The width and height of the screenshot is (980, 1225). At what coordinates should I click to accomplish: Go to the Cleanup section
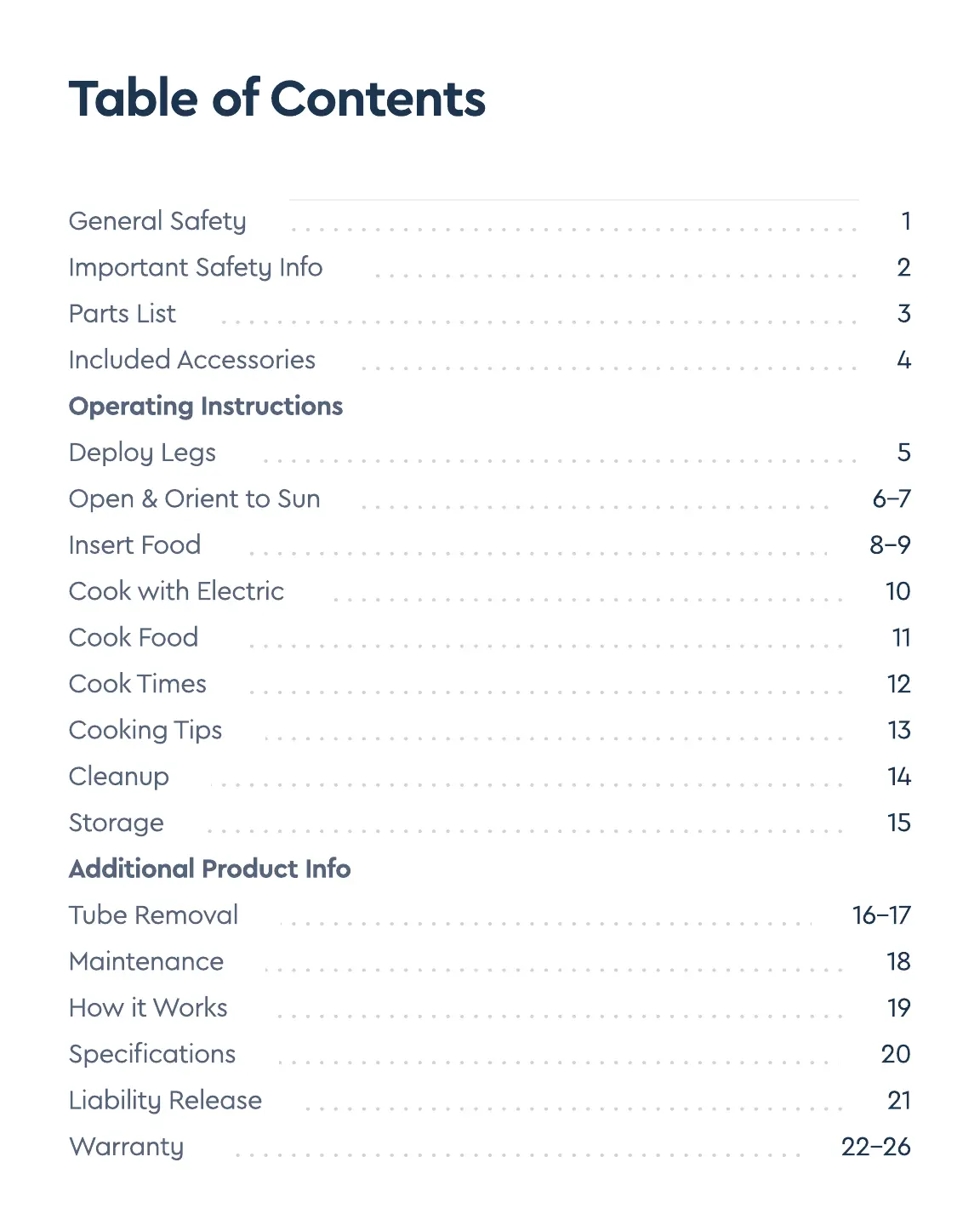coord(119,777)
